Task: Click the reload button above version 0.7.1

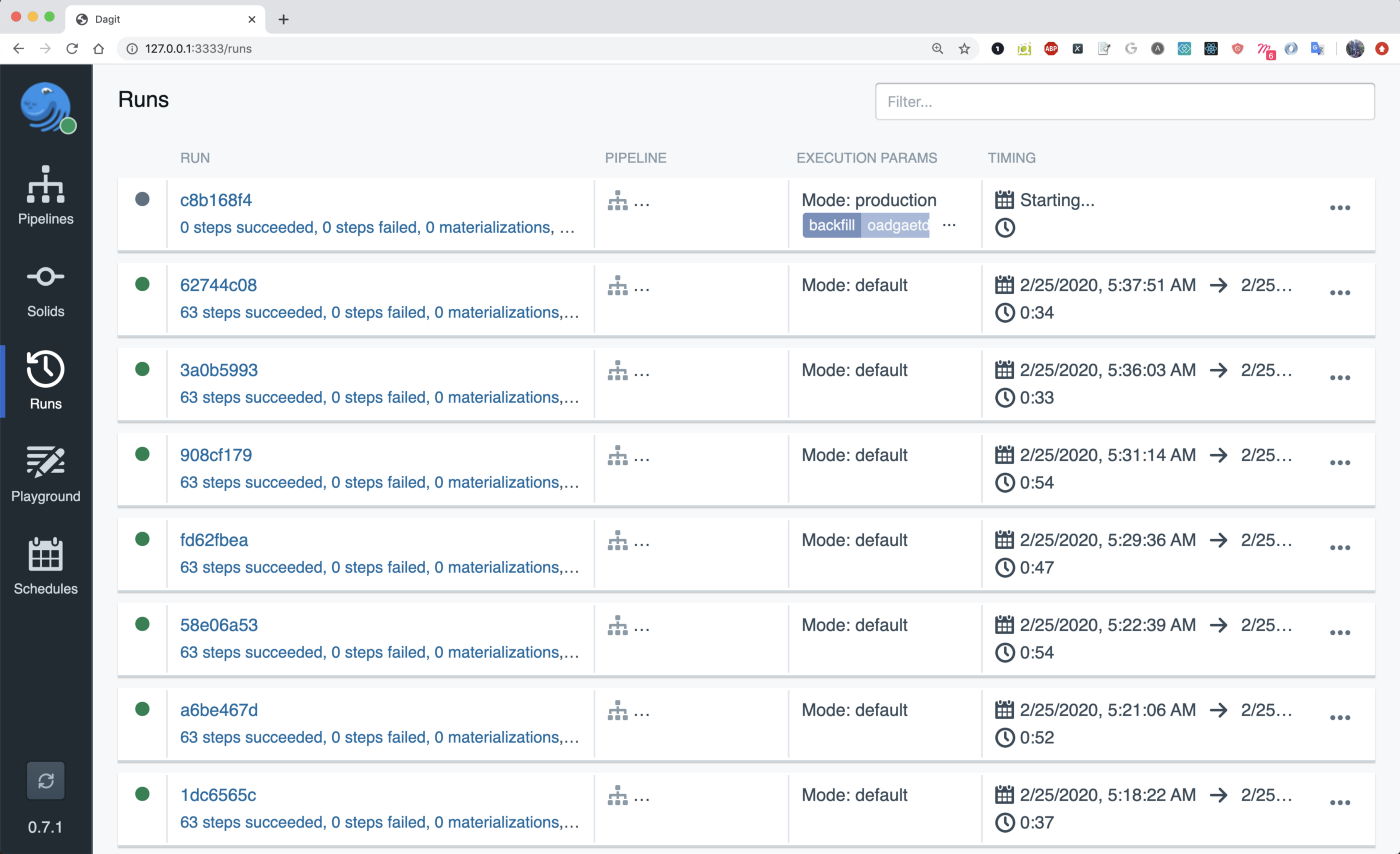Action: coord(46,781)
